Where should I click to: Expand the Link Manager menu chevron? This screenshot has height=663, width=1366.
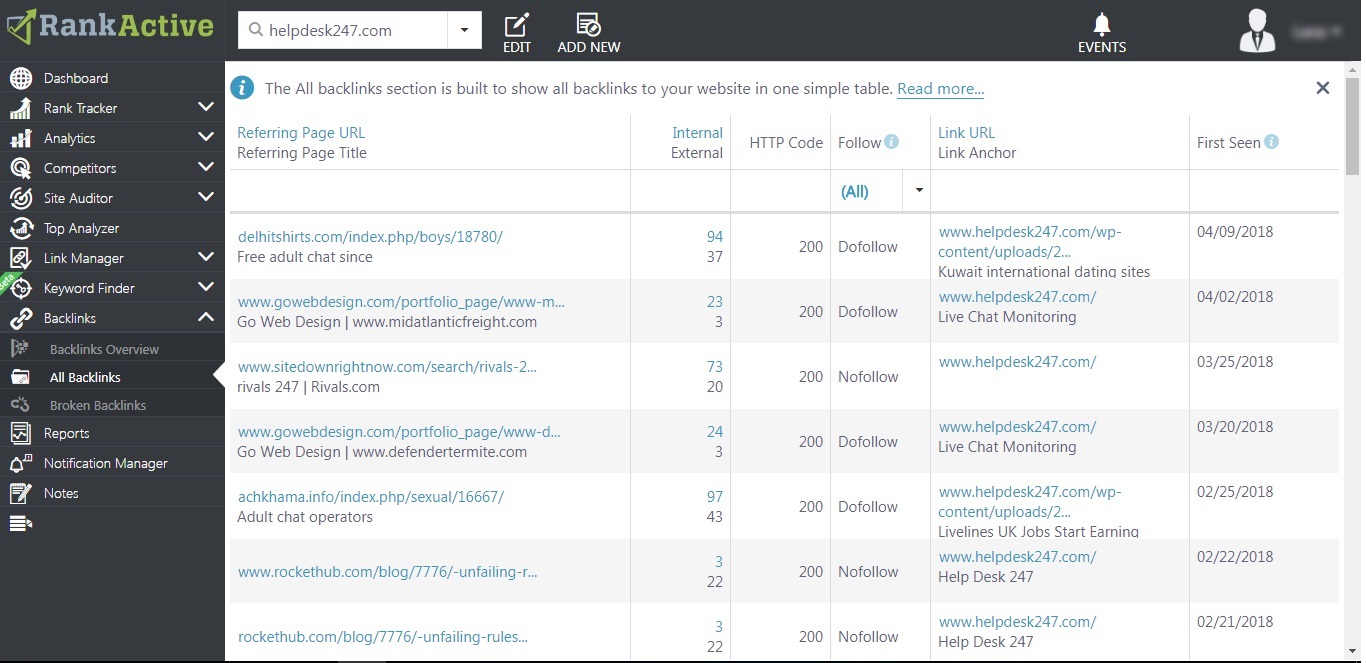point(206,257)
